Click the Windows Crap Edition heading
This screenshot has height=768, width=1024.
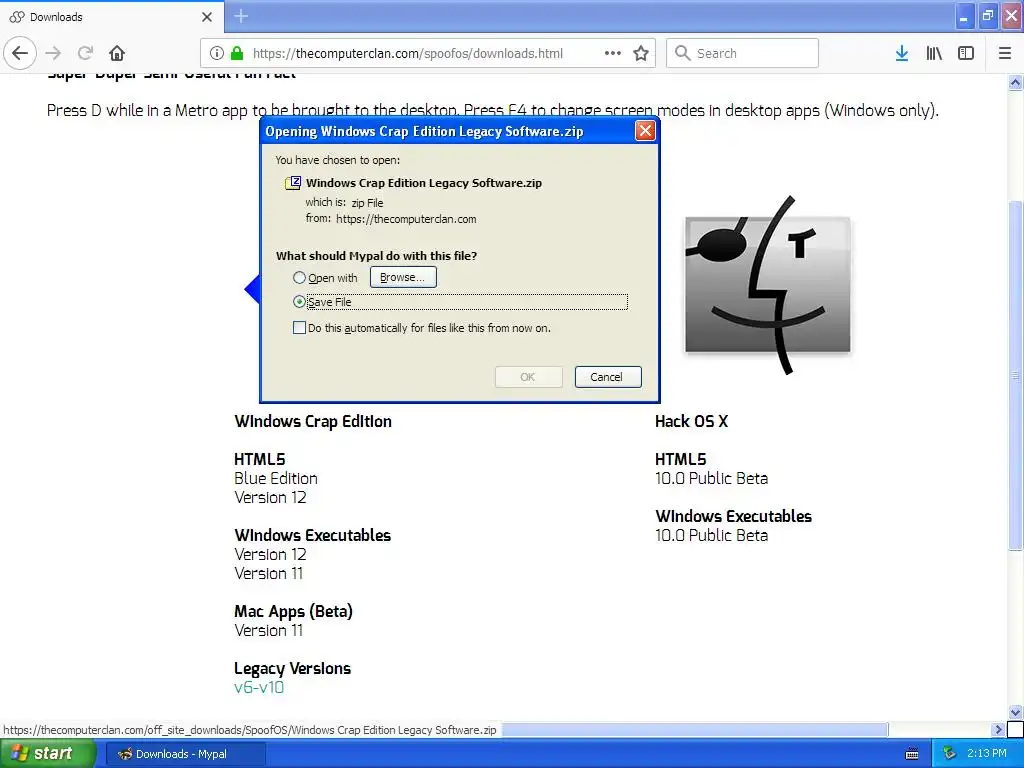(313, 421)
